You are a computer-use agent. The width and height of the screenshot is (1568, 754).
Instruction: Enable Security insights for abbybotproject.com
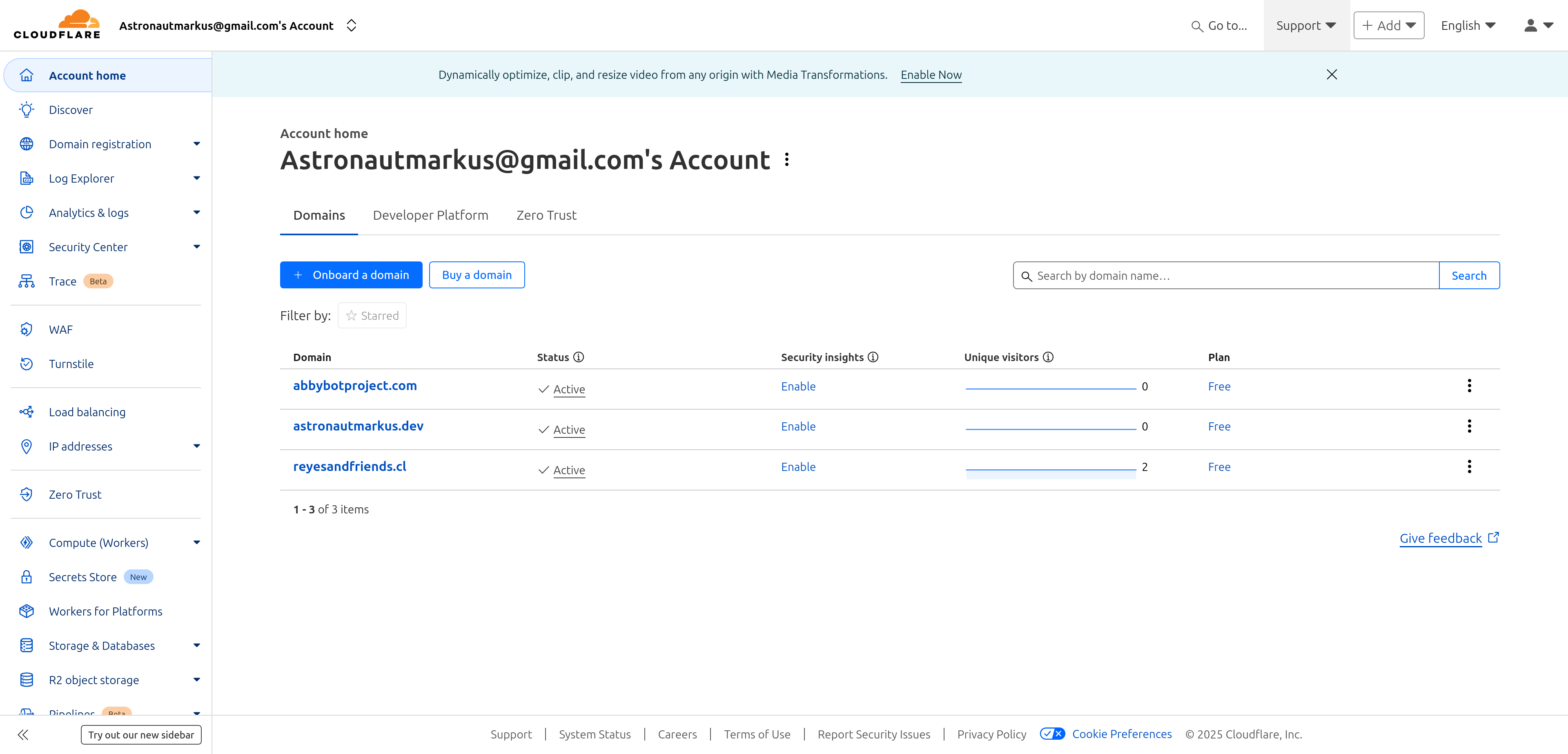click(799, 386)
